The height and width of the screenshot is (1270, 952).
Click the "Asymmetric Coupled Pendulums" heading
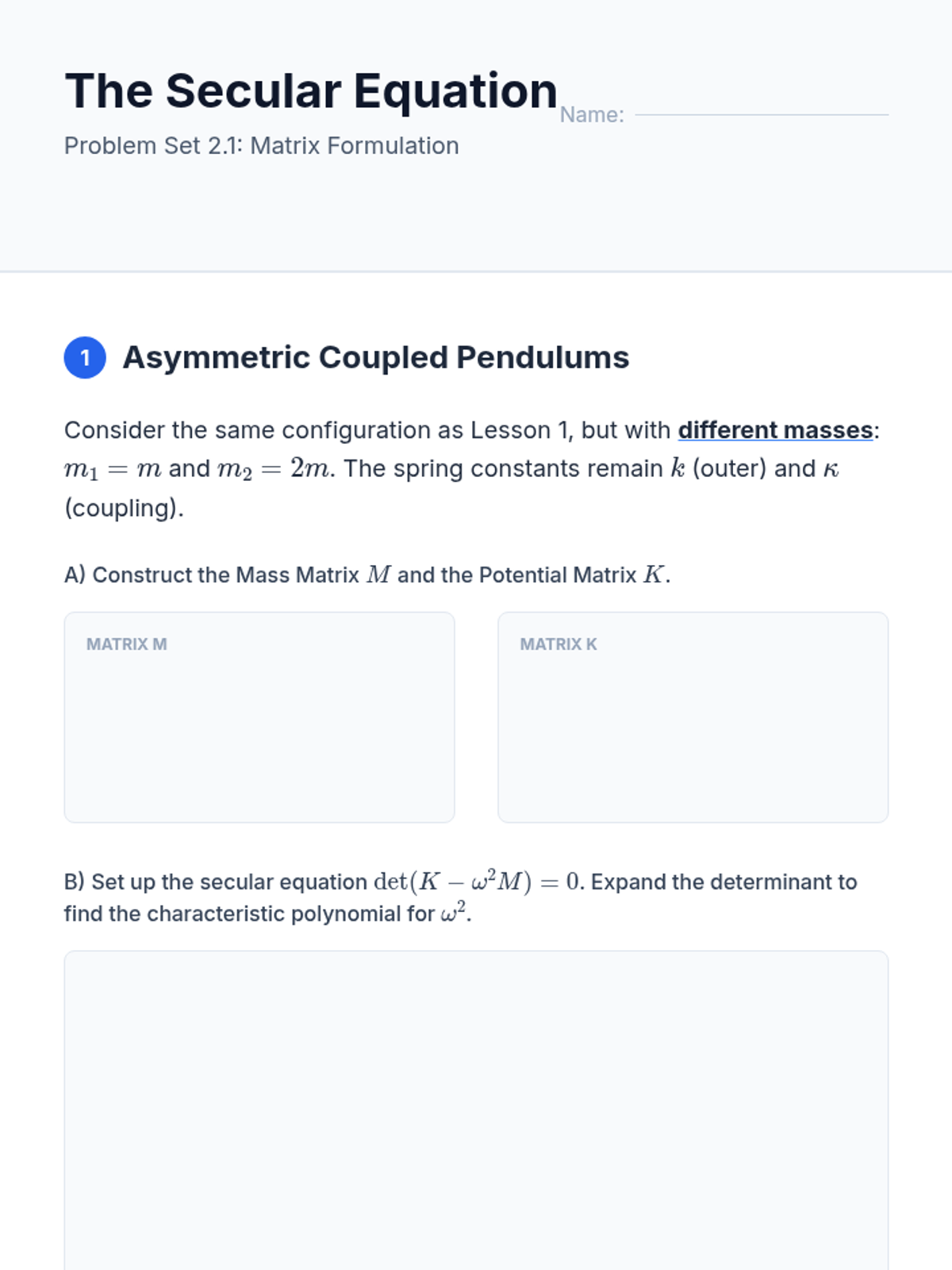point(375,358)
